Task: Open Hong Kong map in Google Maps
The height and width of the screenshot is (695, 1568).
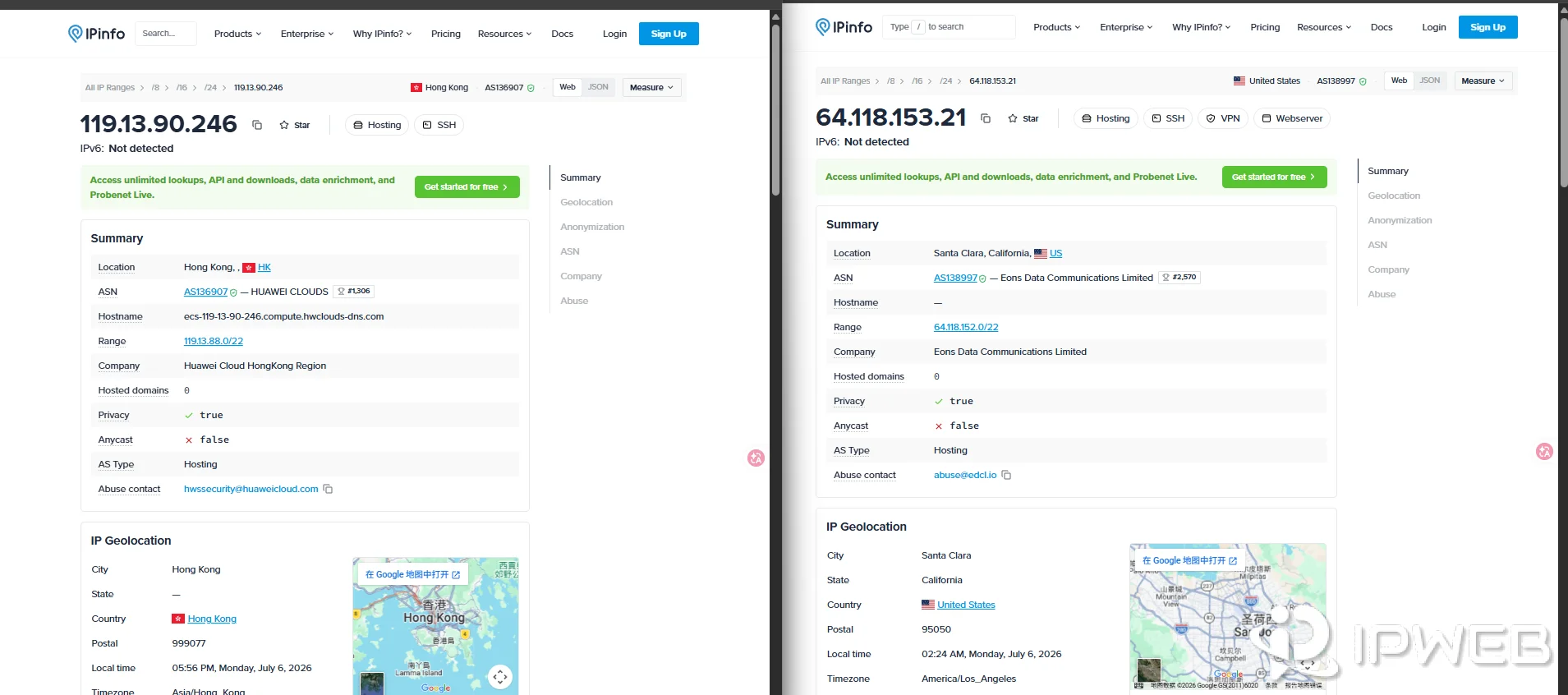Action: 412,574
